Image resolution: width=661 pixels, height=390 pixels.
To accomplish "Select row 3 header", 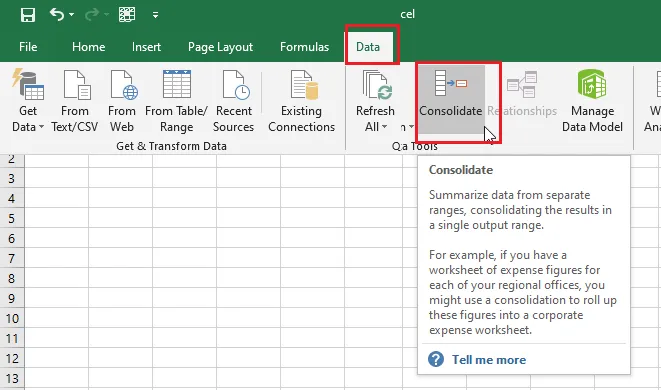I will click(12, 178).
